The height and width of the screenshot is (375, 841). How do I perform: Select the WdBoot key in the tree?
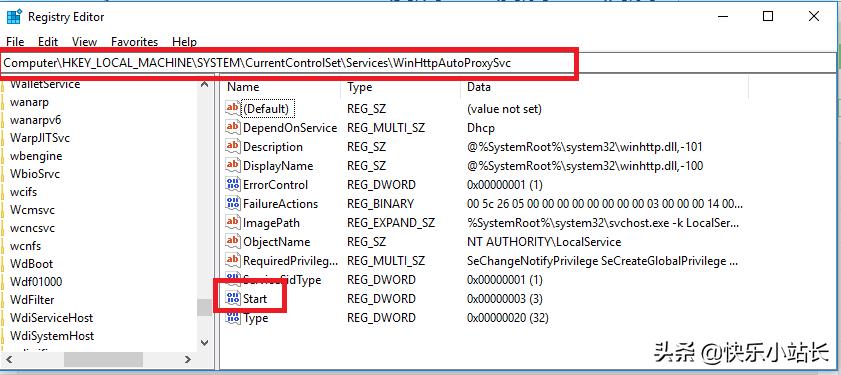32,264
